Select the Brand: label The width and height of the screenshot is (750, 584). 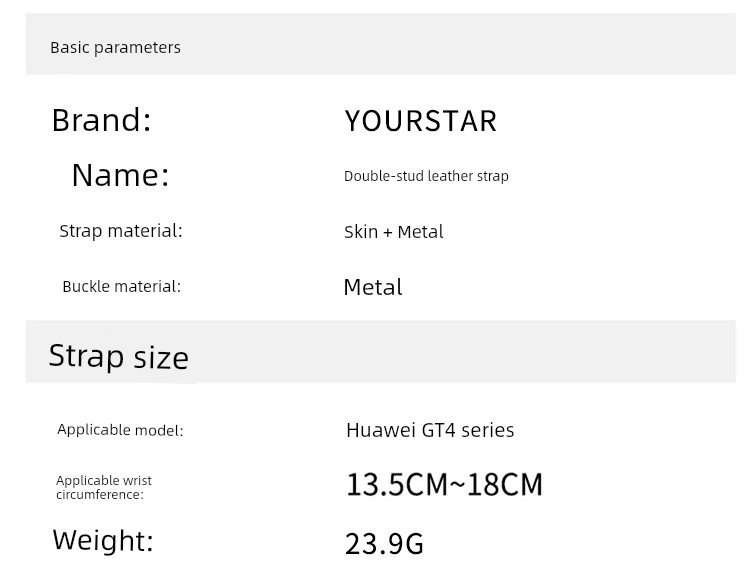point(101,120)
